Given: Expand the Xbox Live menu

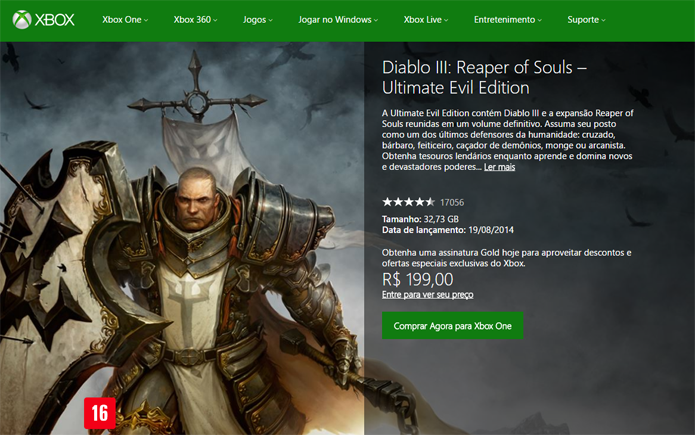Looking at the screenshot, I should pyautogui.click(x=426, y=20).
